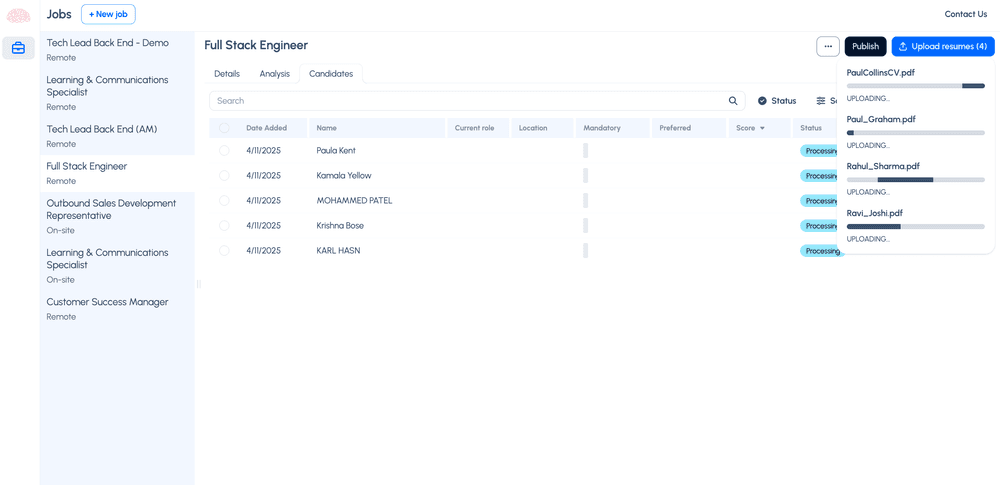Click the brain logo icon
Image resolution: width=1000 pixels, height=485 pixels.
(18, 15)
